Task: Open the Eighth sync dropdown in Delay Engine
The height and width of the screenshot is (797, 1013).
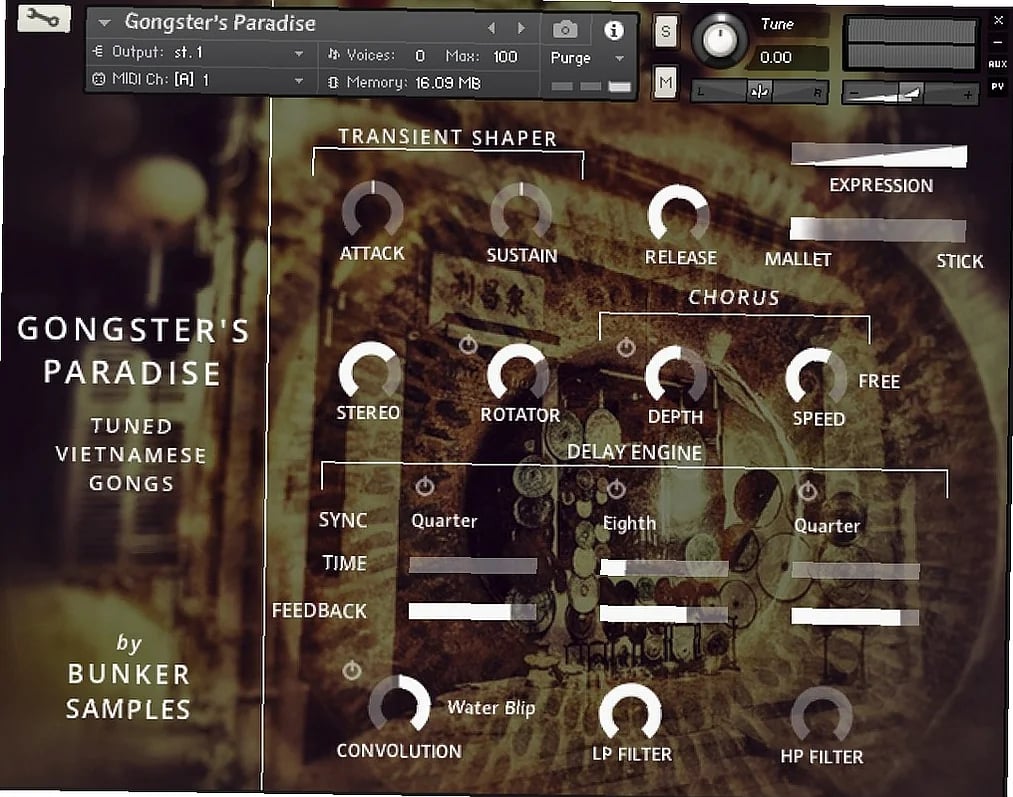Action: coord(630,521)
